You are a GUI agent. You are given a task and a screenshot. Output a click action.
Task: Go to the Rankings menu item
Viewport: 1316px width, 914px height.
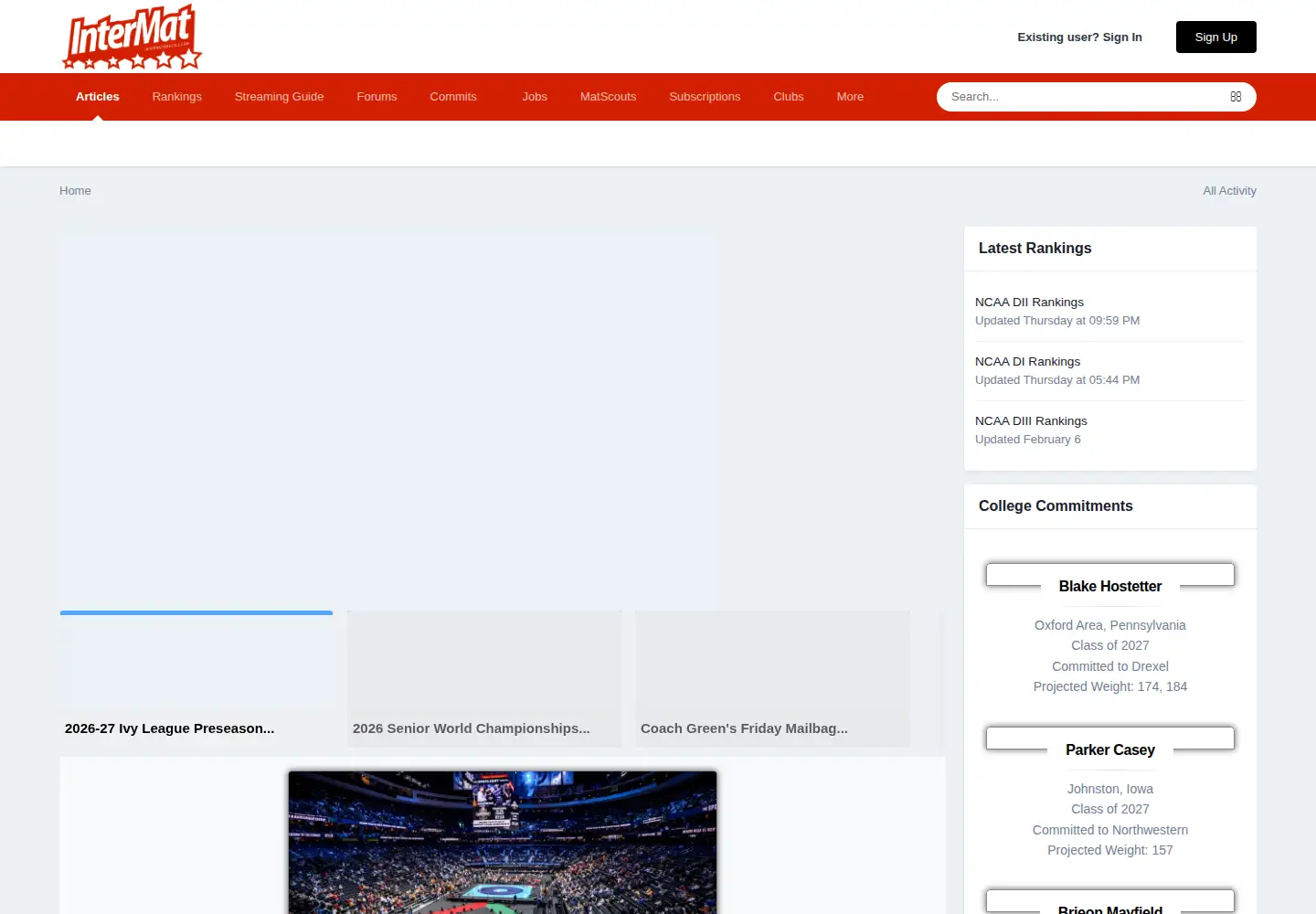click(x=177, y=97)
